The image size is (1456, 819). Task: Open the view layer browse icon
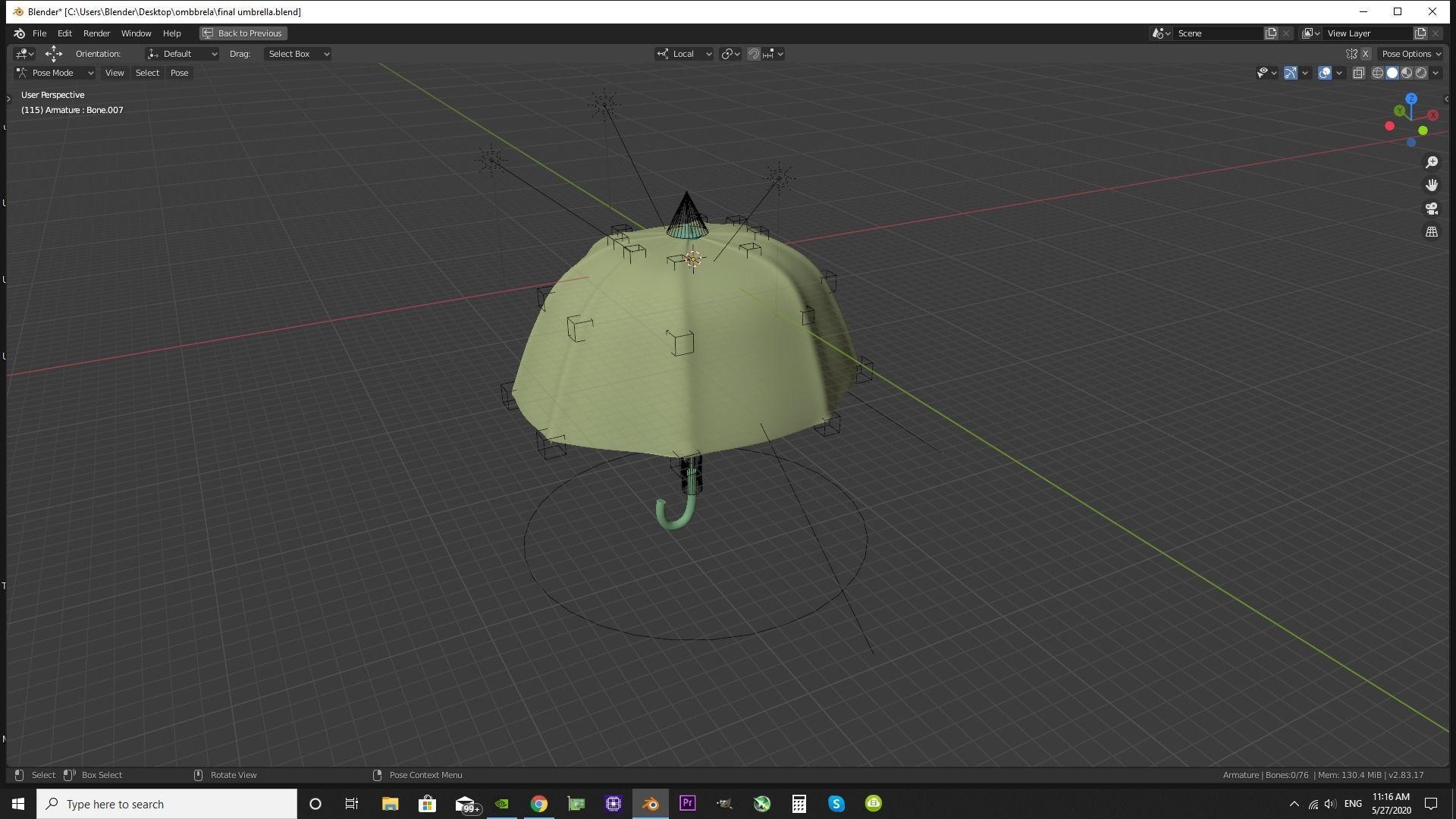tap(1311, 33)
